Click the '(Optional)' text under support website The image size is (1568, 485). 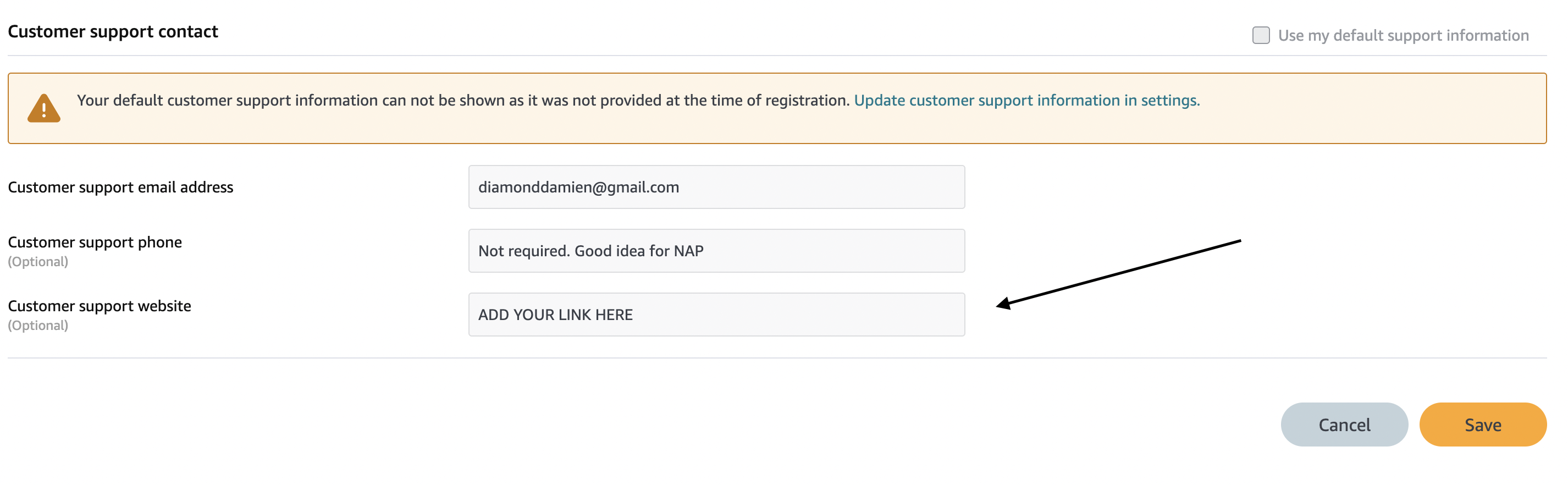pos(38,326)
